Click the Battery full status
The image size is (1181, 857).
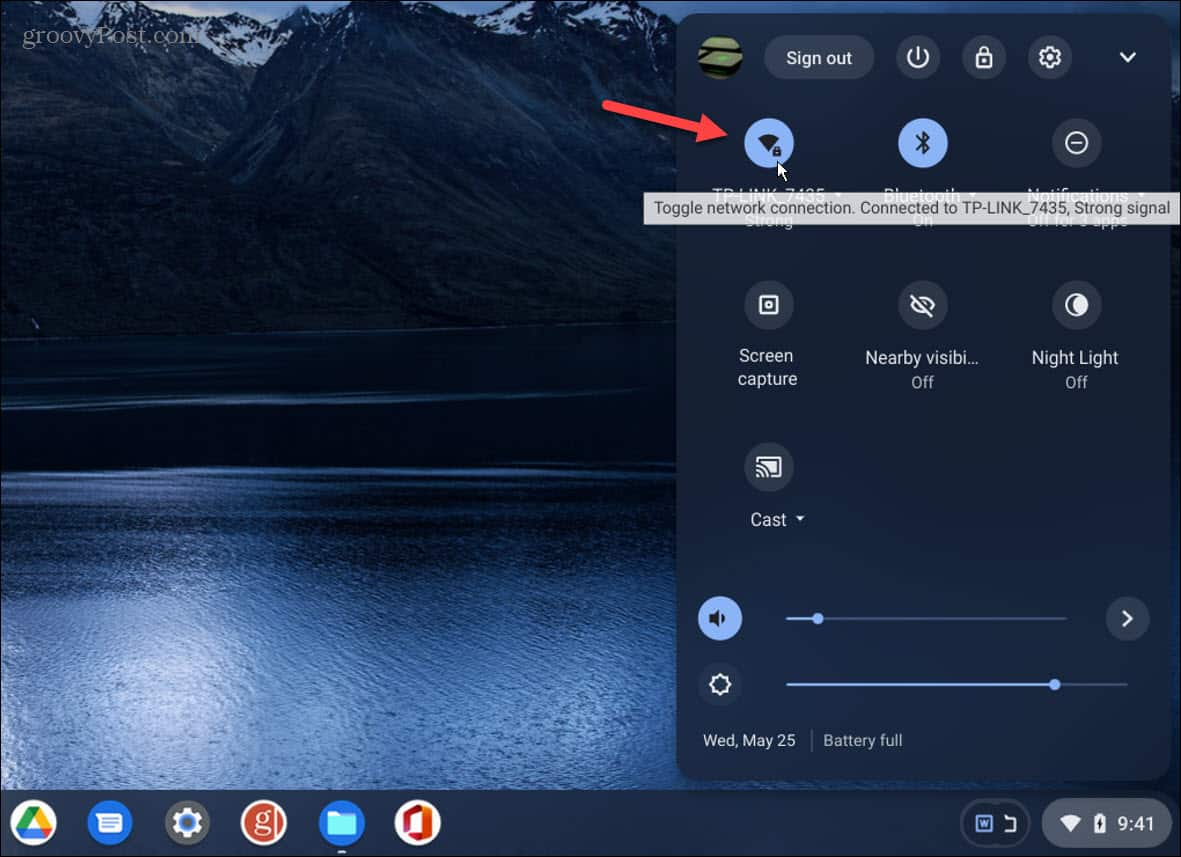click(862, 740)
